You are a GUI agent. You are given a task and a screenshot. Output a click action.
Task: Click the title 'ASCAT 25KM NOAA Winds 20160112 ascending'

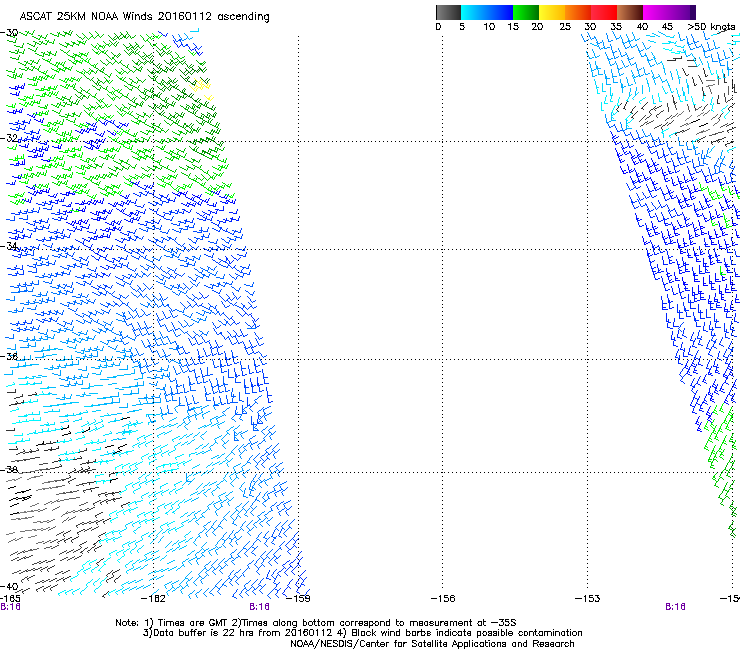[144, 17]
